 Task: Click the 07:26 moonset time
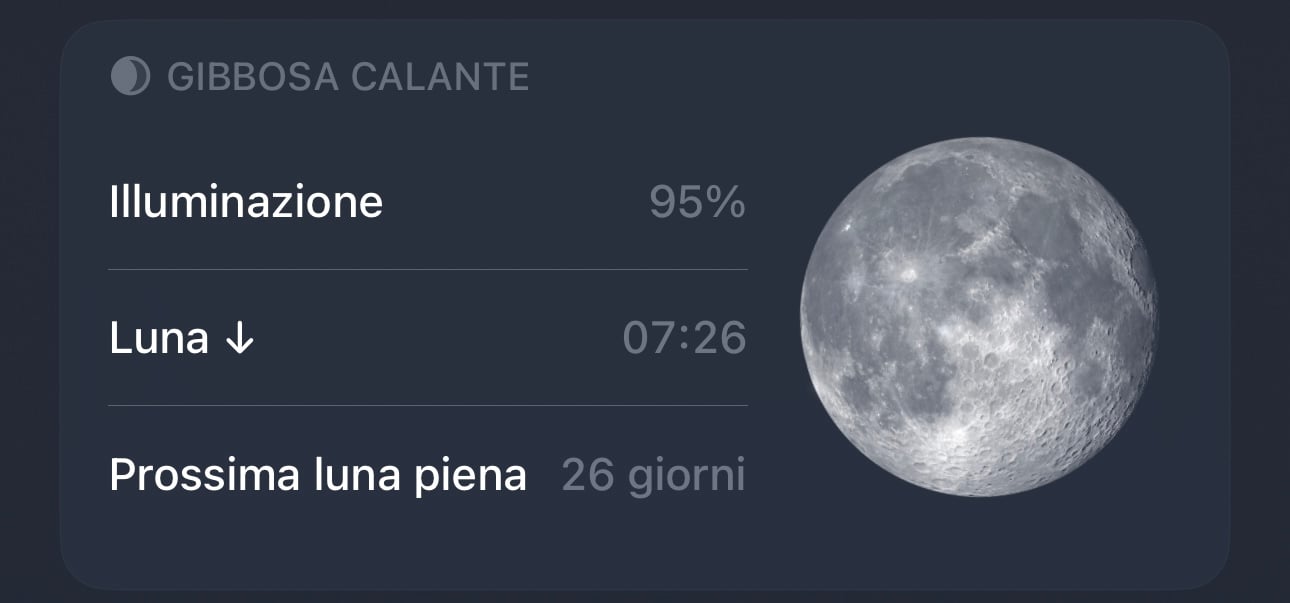pos(684,339)
